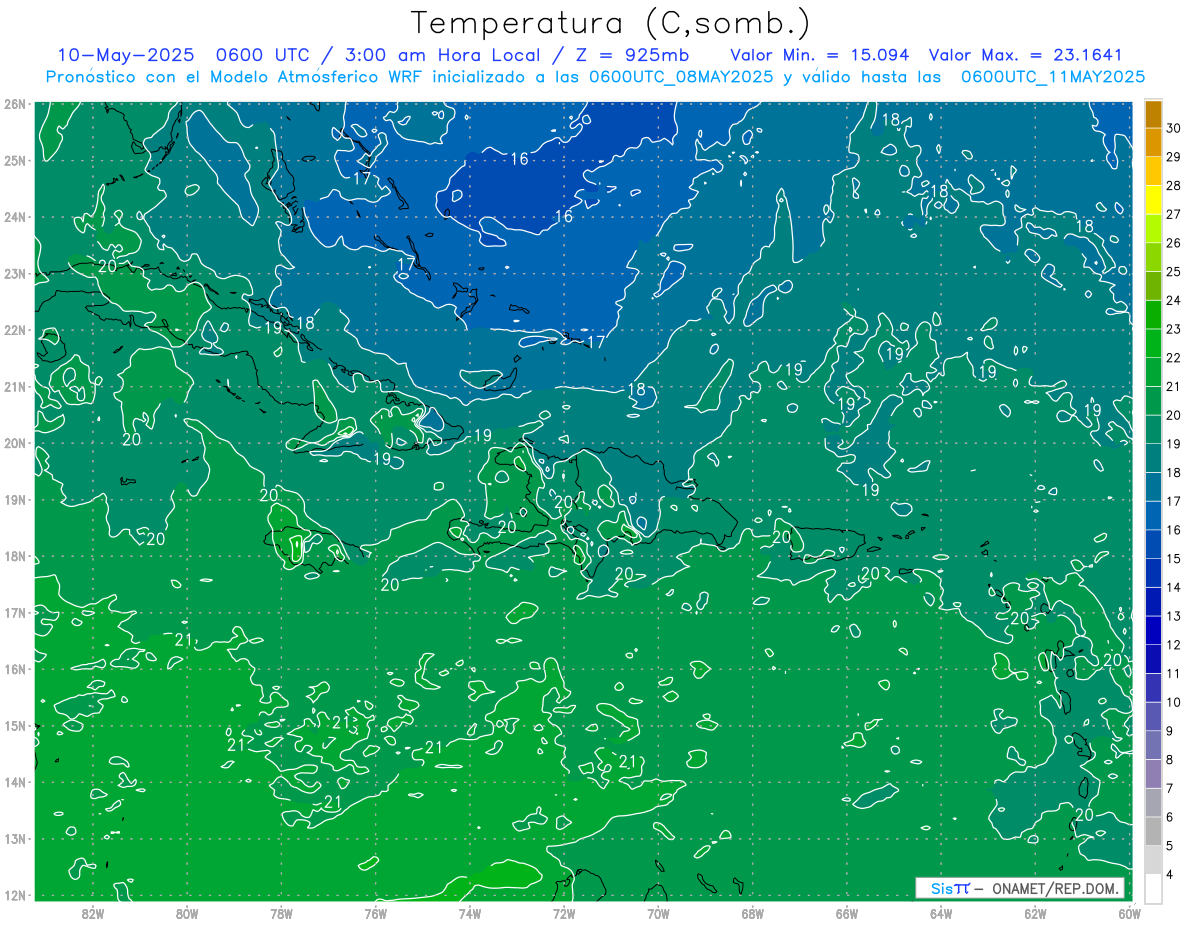Click the '30' label on the color scale
1200x927 pixels.
[1174, 128]
